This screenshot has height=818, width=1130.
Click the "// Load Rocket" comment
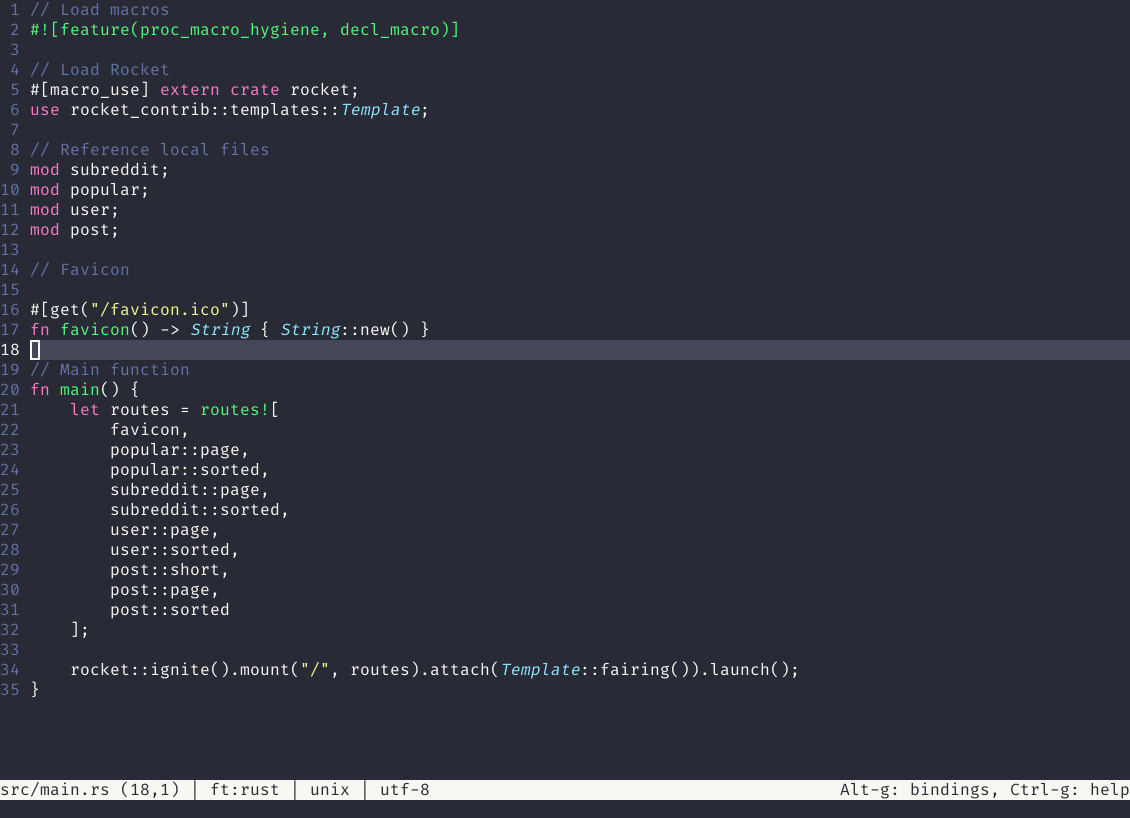(99, 70)
